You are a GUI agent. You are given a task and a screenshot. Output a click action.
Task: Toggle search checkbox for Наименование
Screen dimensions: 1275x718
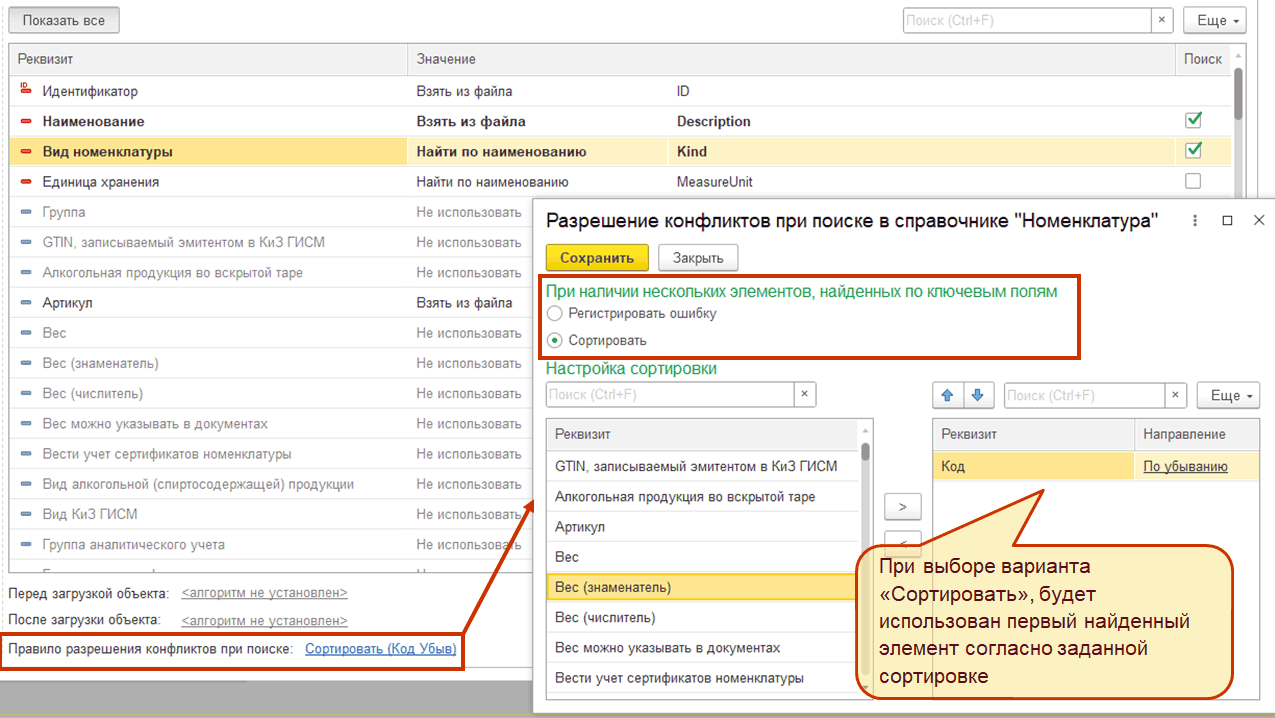pos(1192,120)
